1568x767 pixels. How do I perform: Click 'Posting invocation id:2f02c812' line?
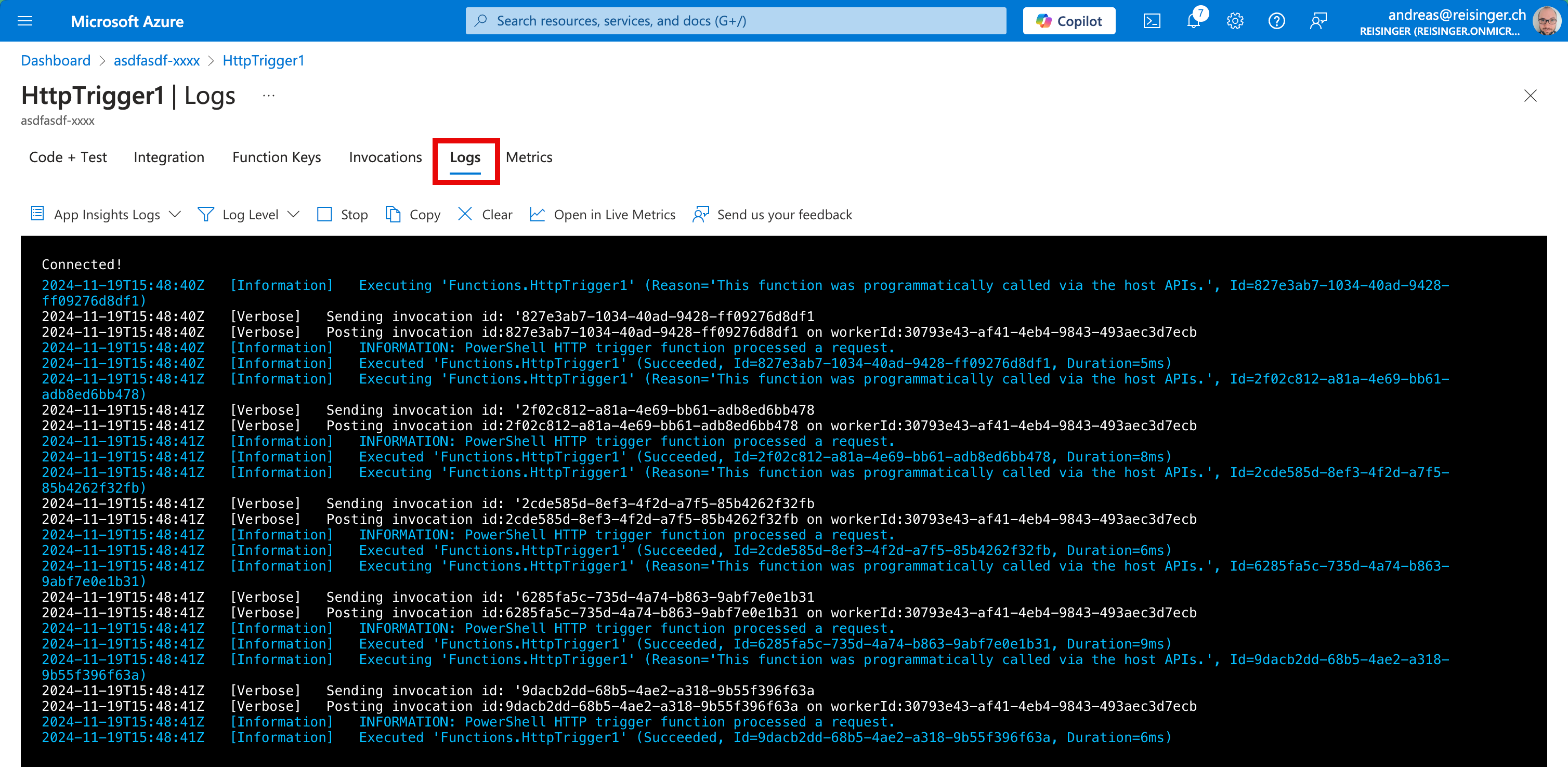coord(619,426)
